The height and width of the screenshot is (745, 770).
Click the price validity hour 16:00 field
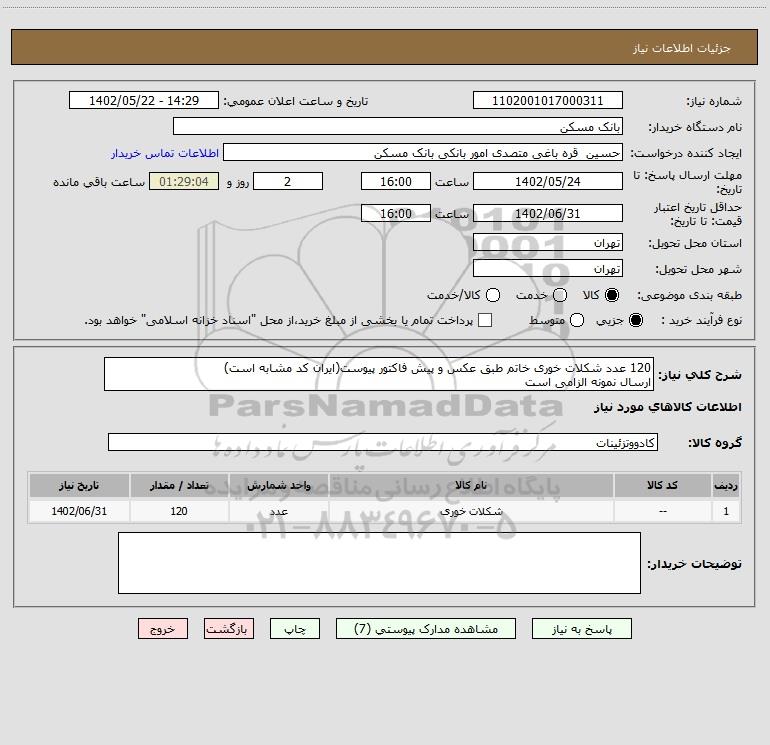coord(396,213)
